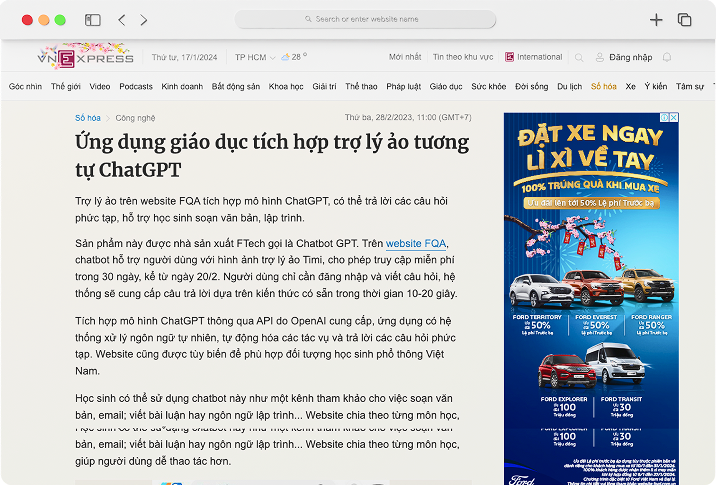
Task: Open the Góc nhìn menu
Action: [x=26, y=86]
